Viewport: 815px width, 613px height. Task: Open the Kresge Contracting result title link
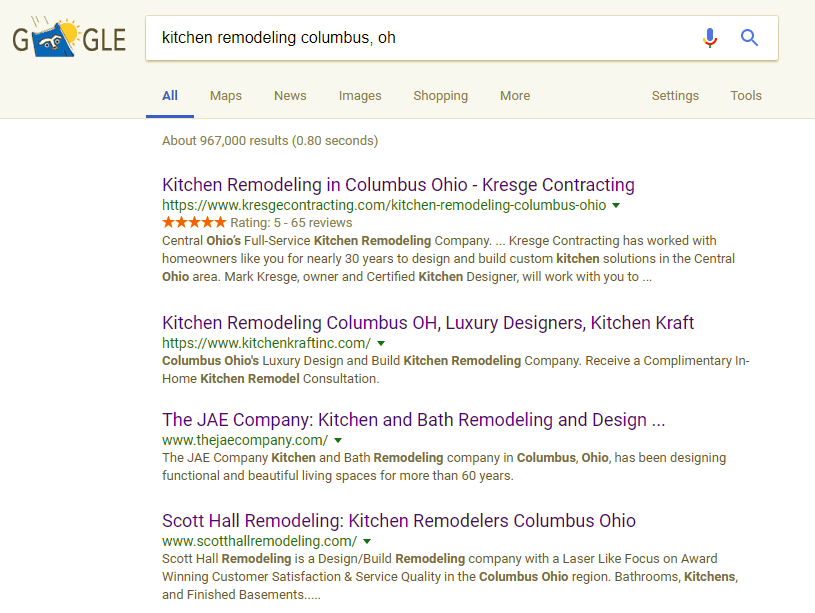coord(398,185)
